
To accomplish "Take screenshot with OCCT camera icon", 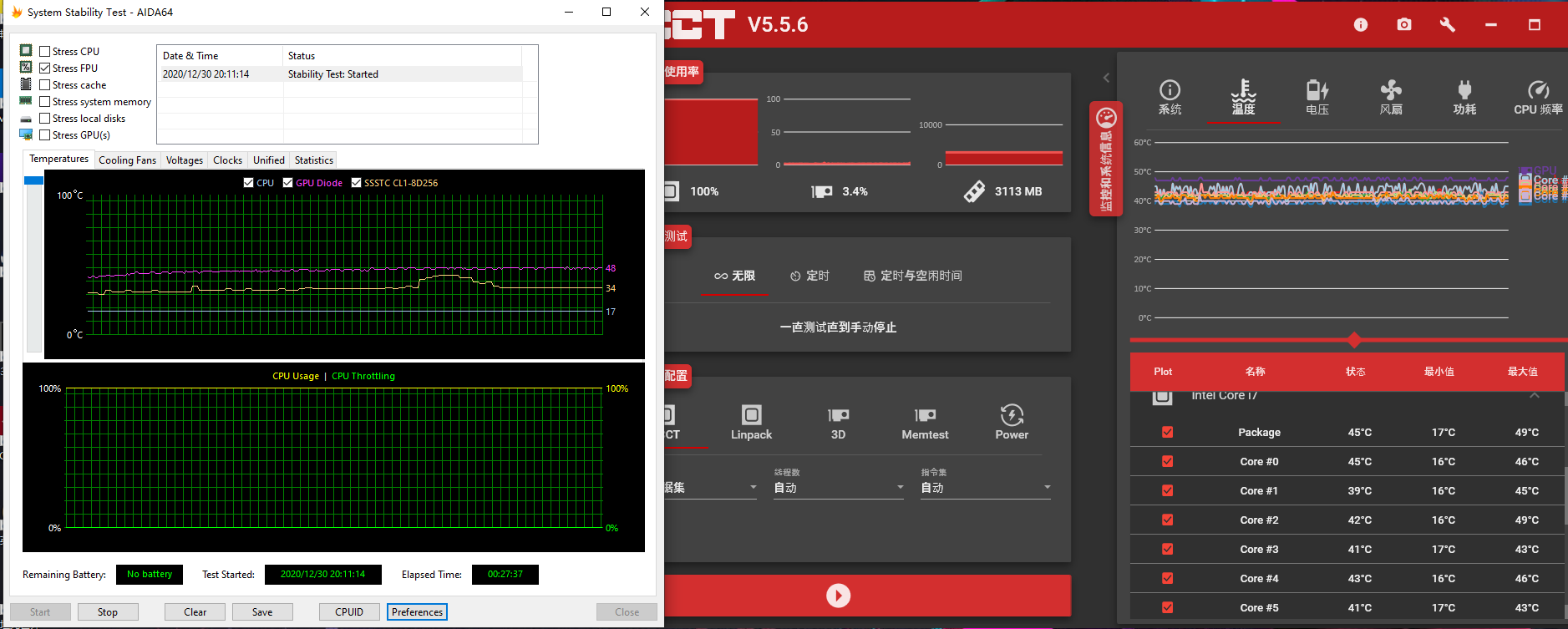I will point(1404,25).
